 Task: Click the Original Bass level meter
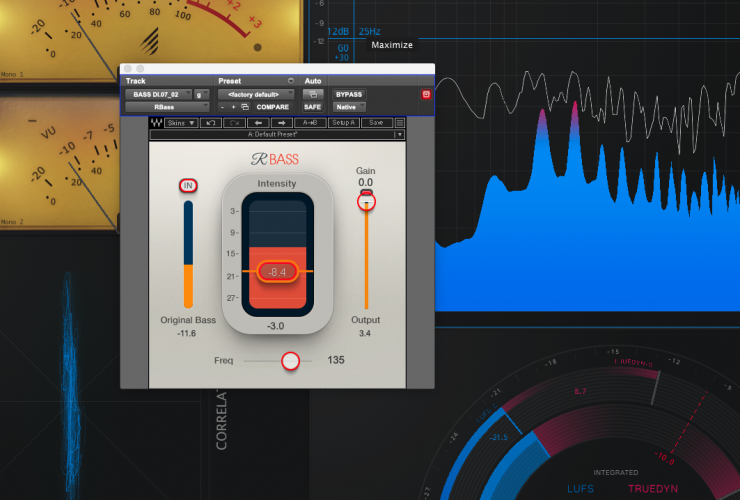188,254
